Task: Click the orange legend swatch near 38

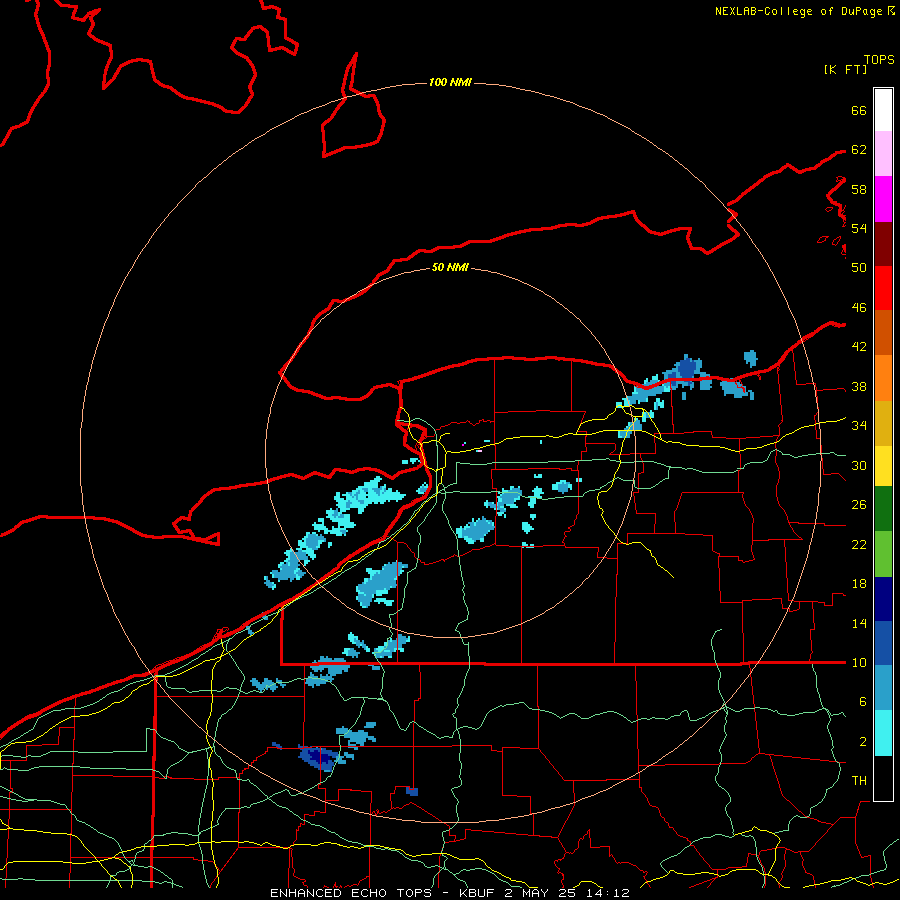Action: (883, 378)
